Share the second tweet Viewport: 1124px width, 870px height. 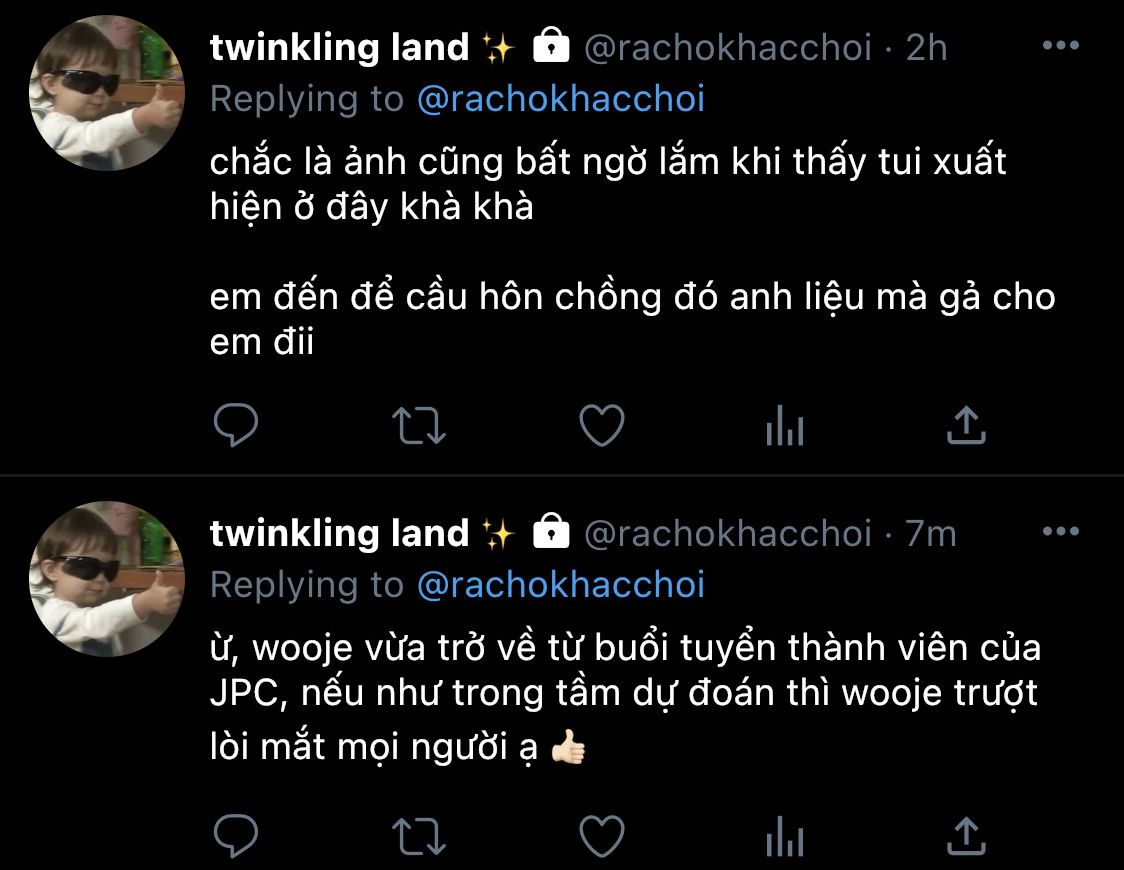[966, 836]
